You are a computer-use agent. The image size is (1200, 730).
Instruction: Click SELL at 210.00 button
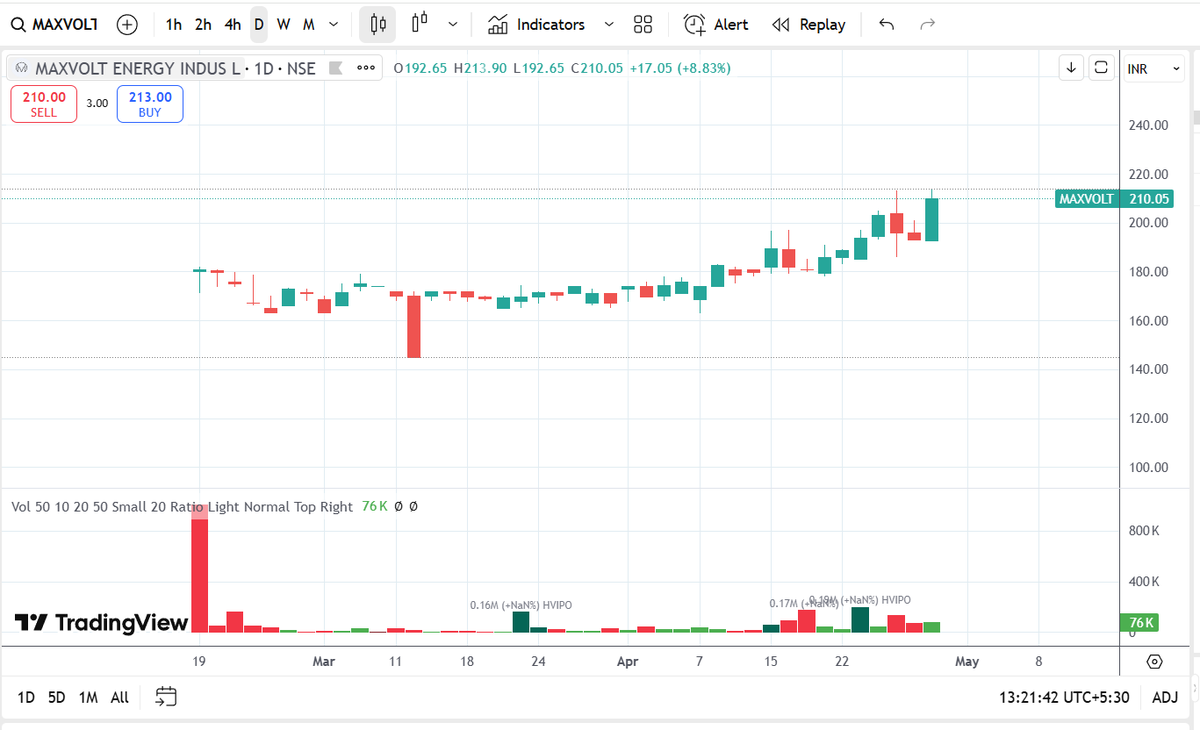click(x=44, y=104)
